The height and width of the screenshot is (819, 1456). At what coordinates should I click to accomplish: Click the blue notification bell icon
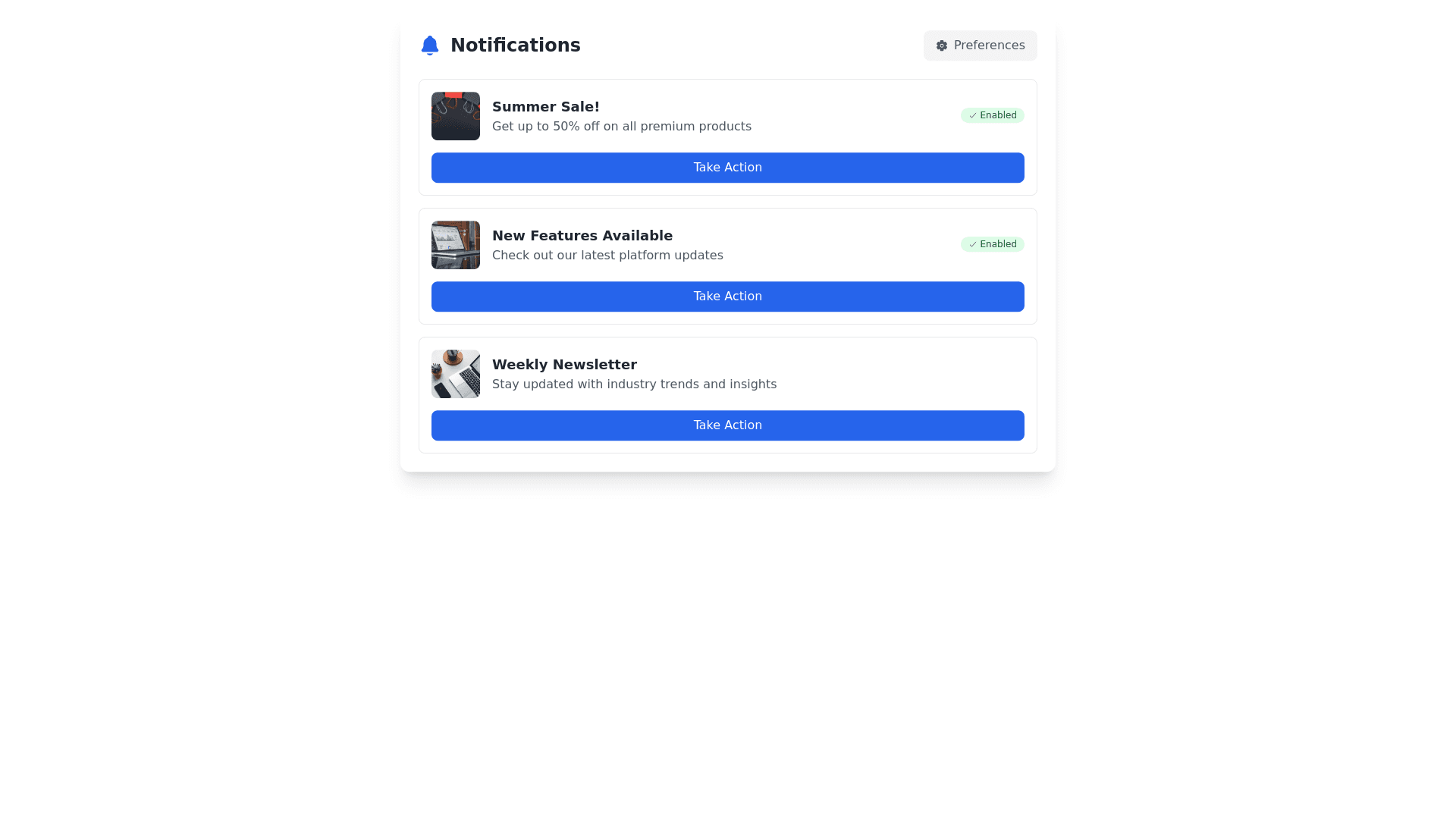[x=429, y=45]
